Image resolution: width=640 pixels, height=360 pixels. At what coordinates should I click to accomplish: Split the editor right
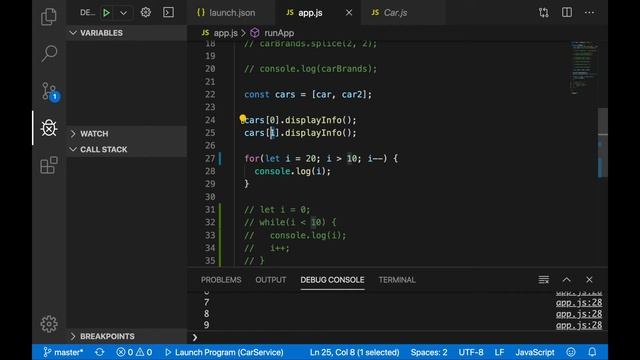(x=567, y=12)
